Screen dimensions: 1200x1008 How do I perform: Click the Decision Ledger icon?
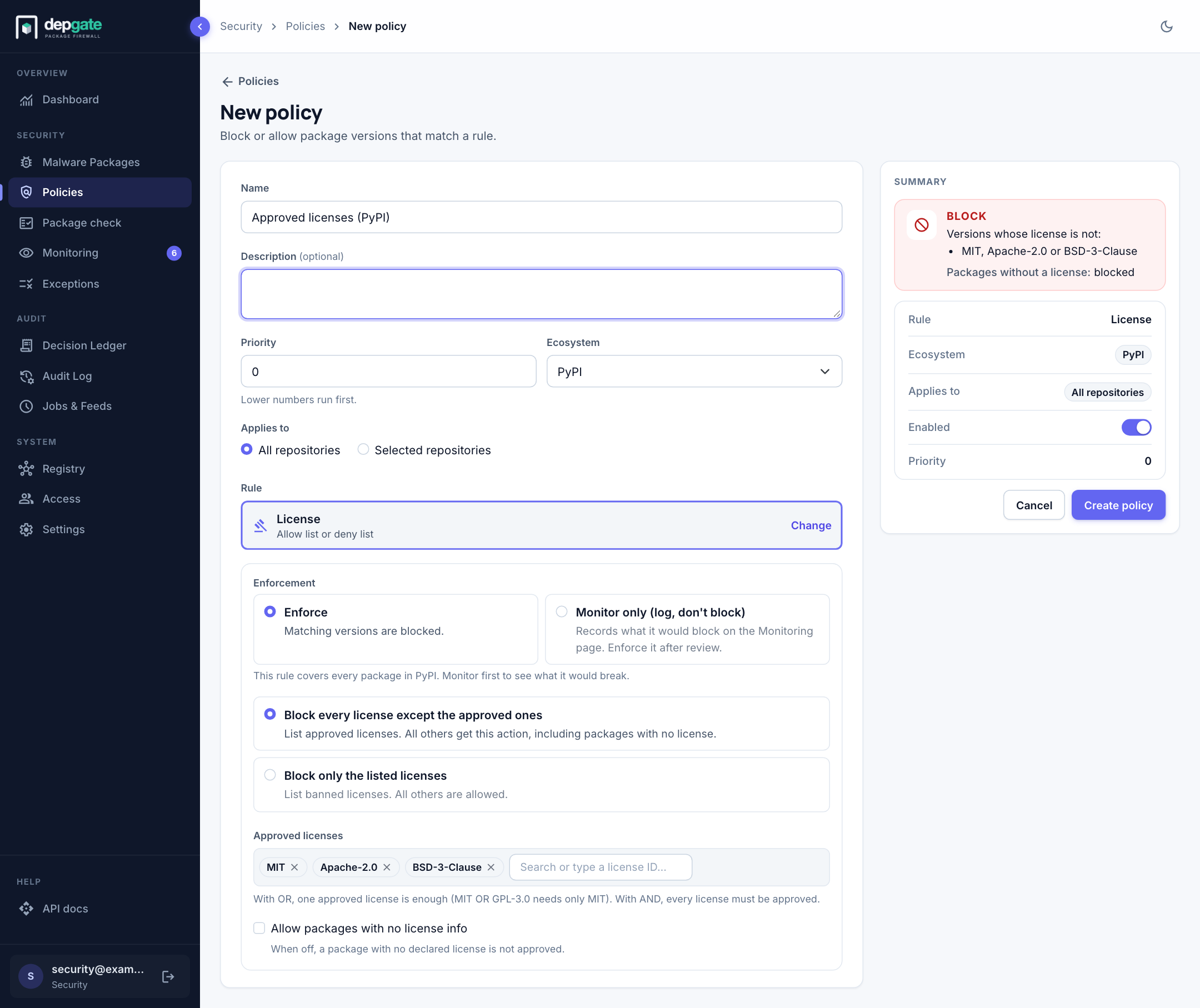click(26, 345)
